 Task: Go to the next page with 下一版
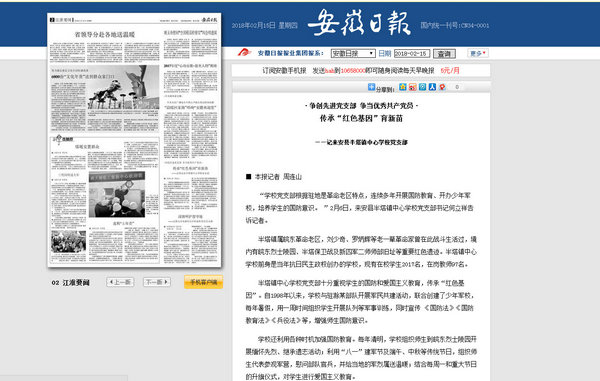click(157, 282)
